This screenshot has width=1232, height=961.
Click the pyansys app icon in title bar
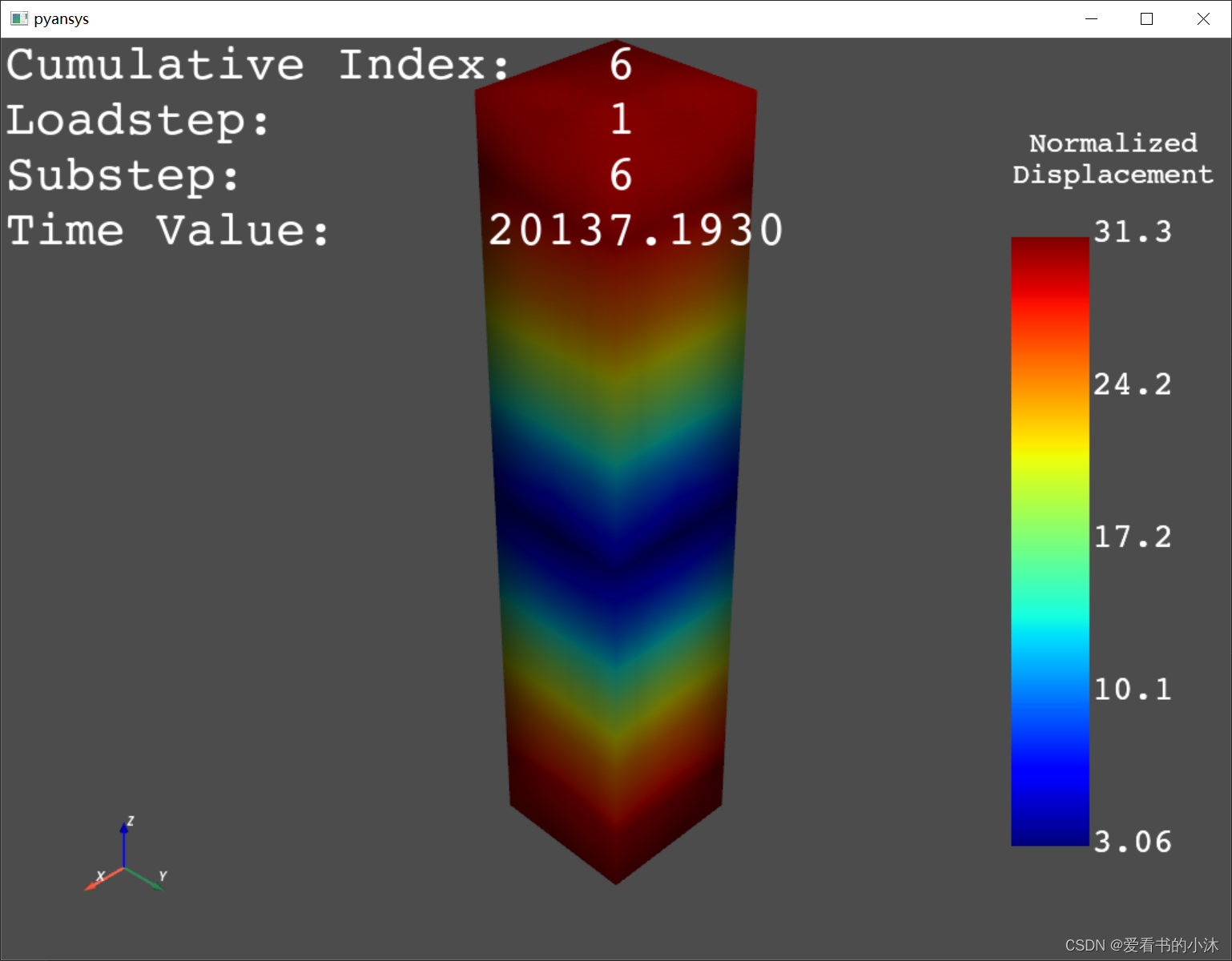pyautogui.click(x=19, y=18)
